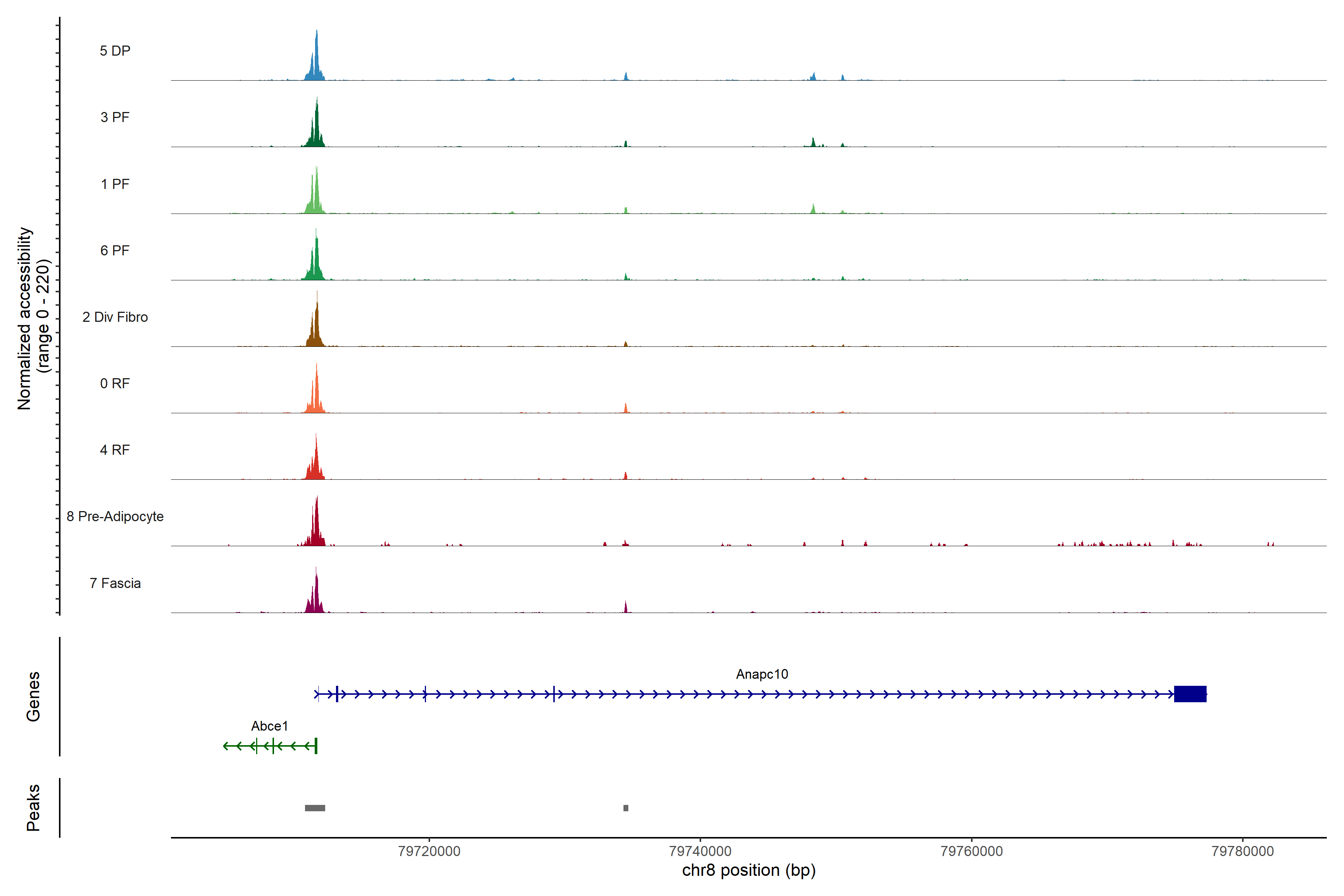Click the Abce1 gene name
1344x896 pixels.
click(269, 726)
